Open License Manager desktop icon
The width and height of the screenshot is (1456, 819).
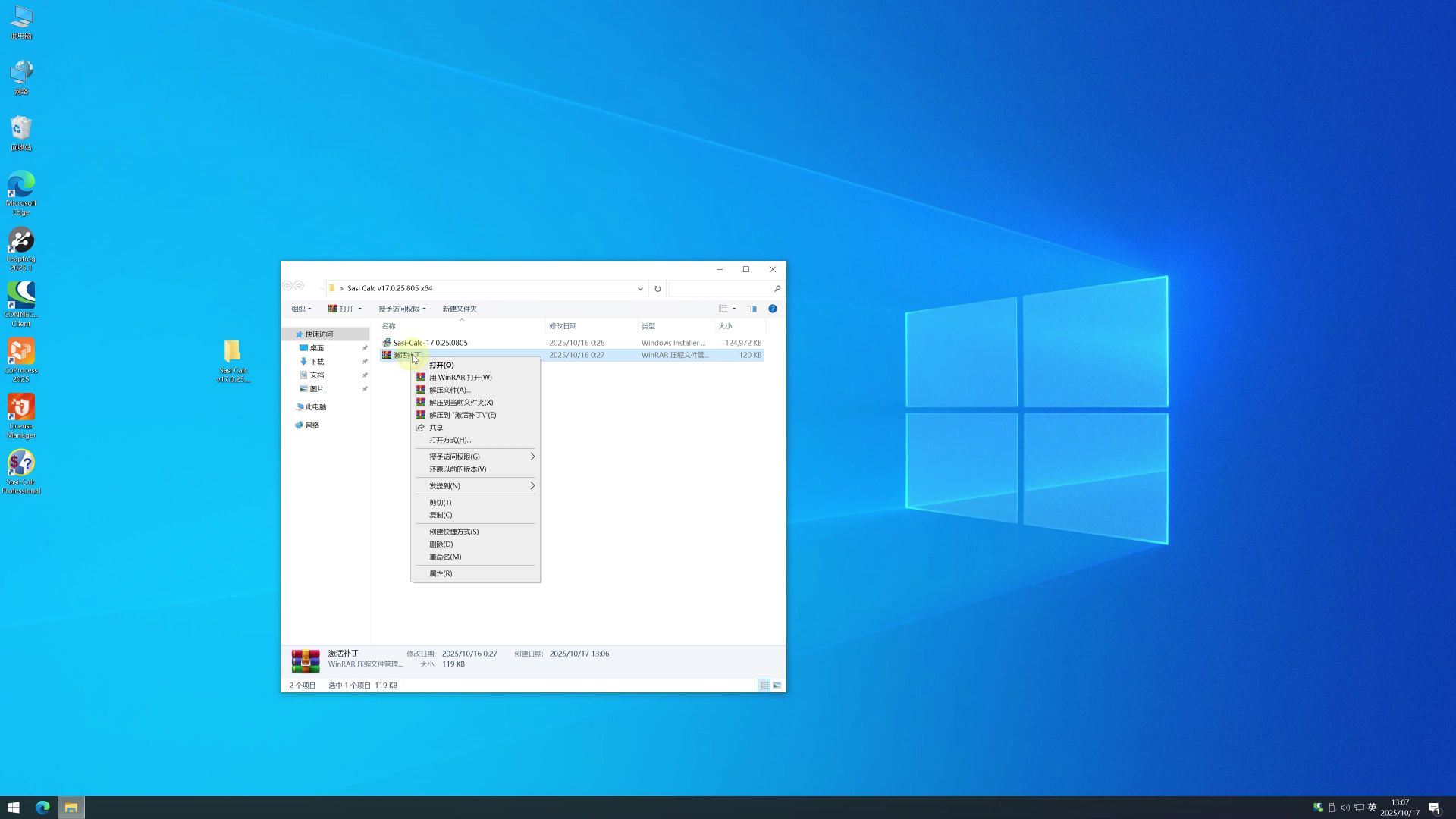[21, 415]
